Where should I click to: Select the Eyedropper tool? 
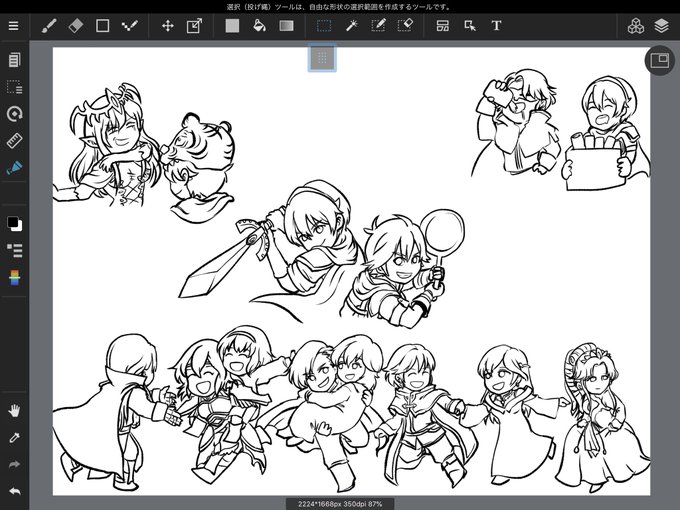tap(14, 438)
